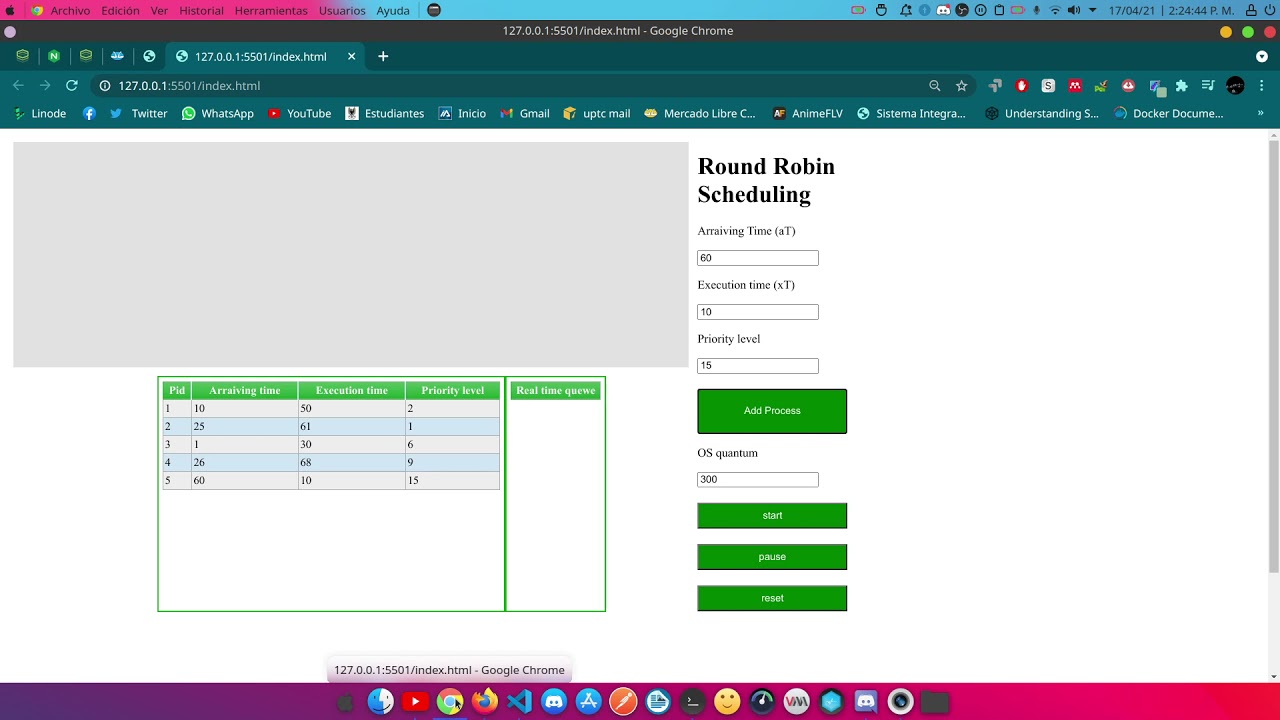
Task: Open the zoom indicator in the address bar
Action: point(935,86)
